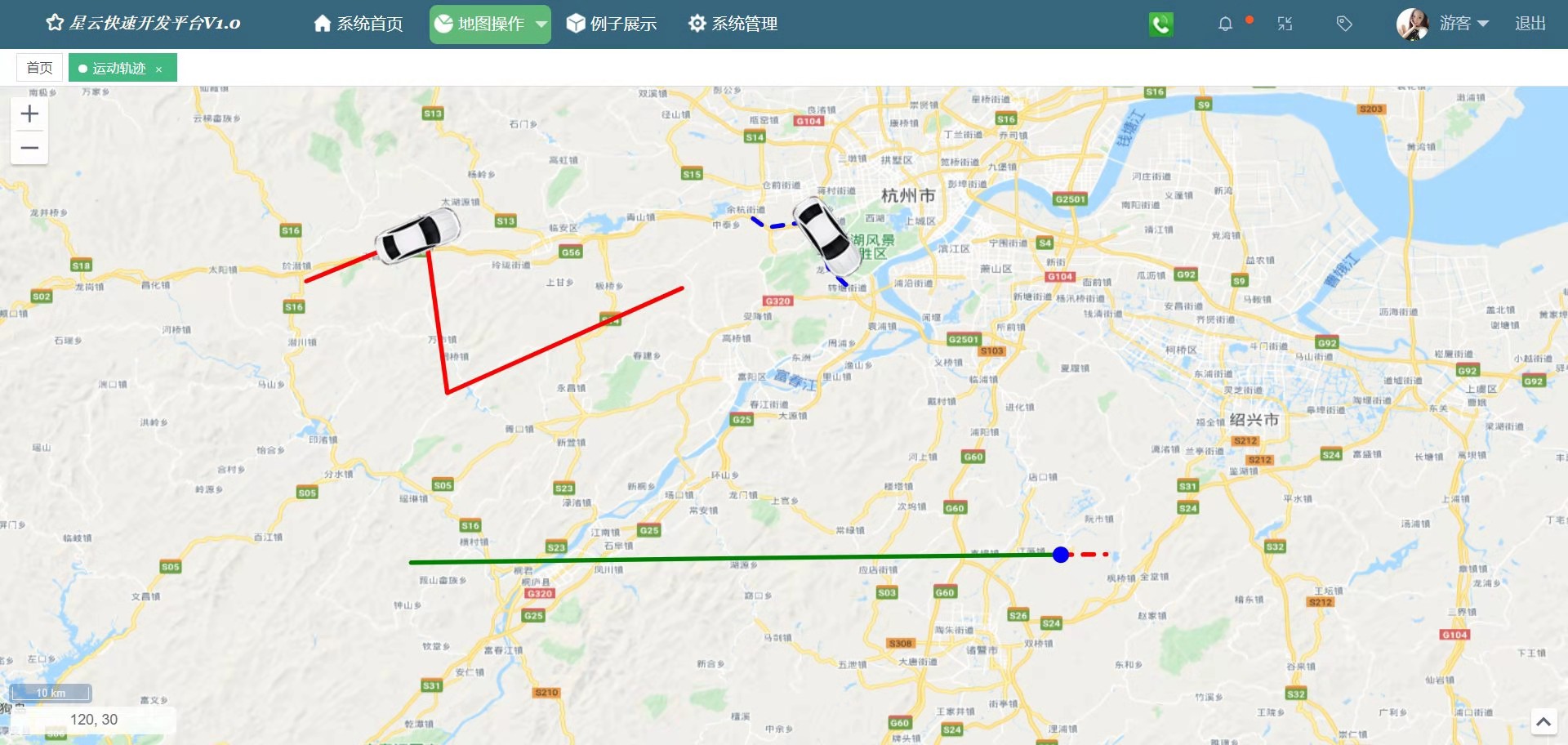Image resolution: width=1568 pixels, height=745 pixels.
Task: Click the white car near 杭州市
Action: (x=827, y=235)
